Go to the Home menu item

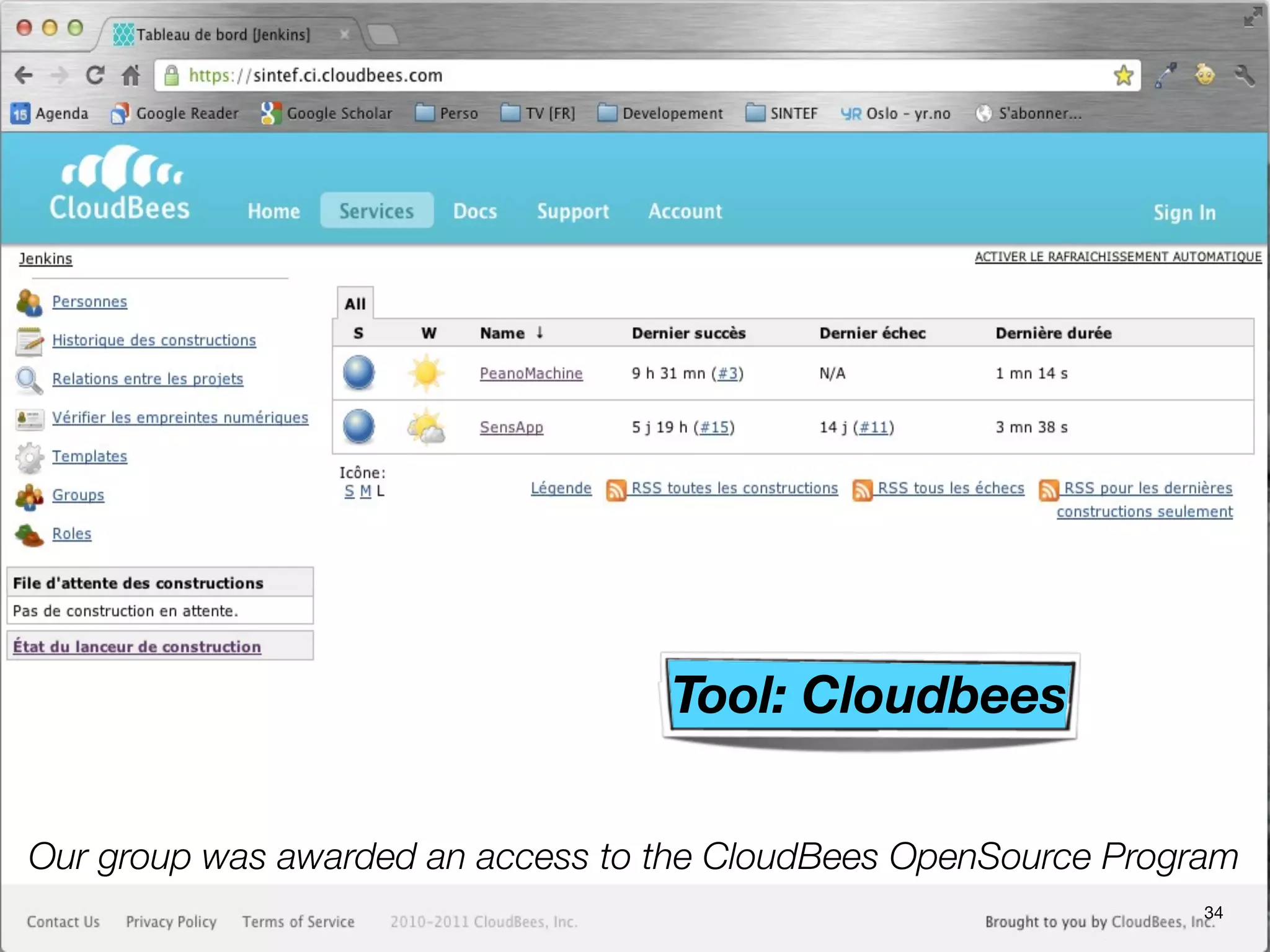coord(273,211)
